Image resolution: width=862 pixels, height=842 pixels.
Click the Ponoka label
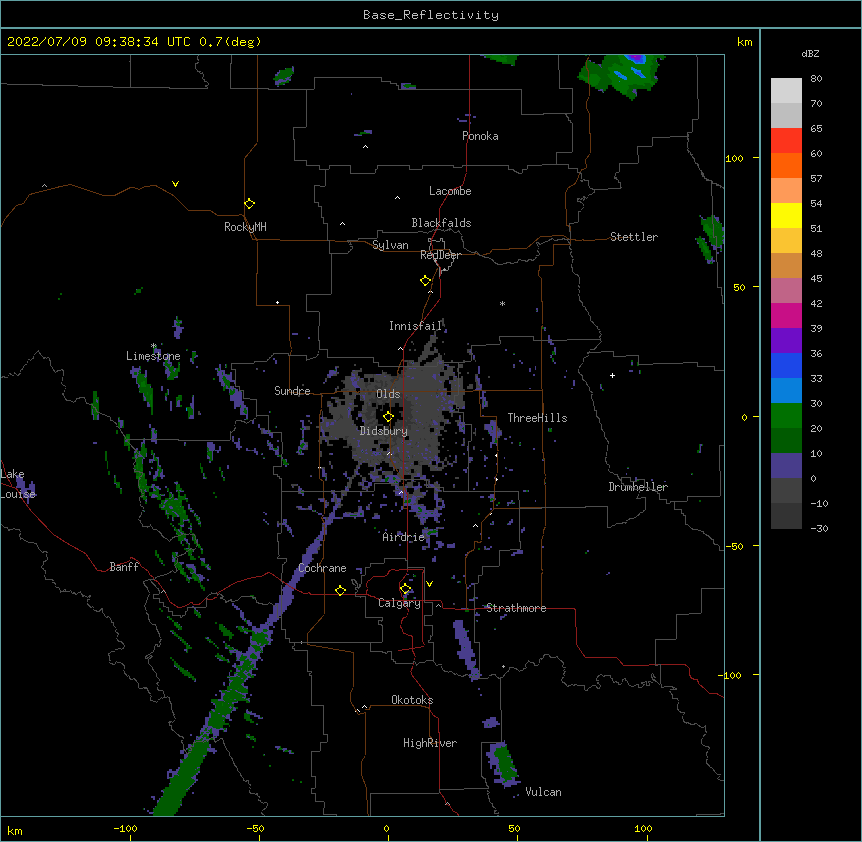click(x=480, y=136)
